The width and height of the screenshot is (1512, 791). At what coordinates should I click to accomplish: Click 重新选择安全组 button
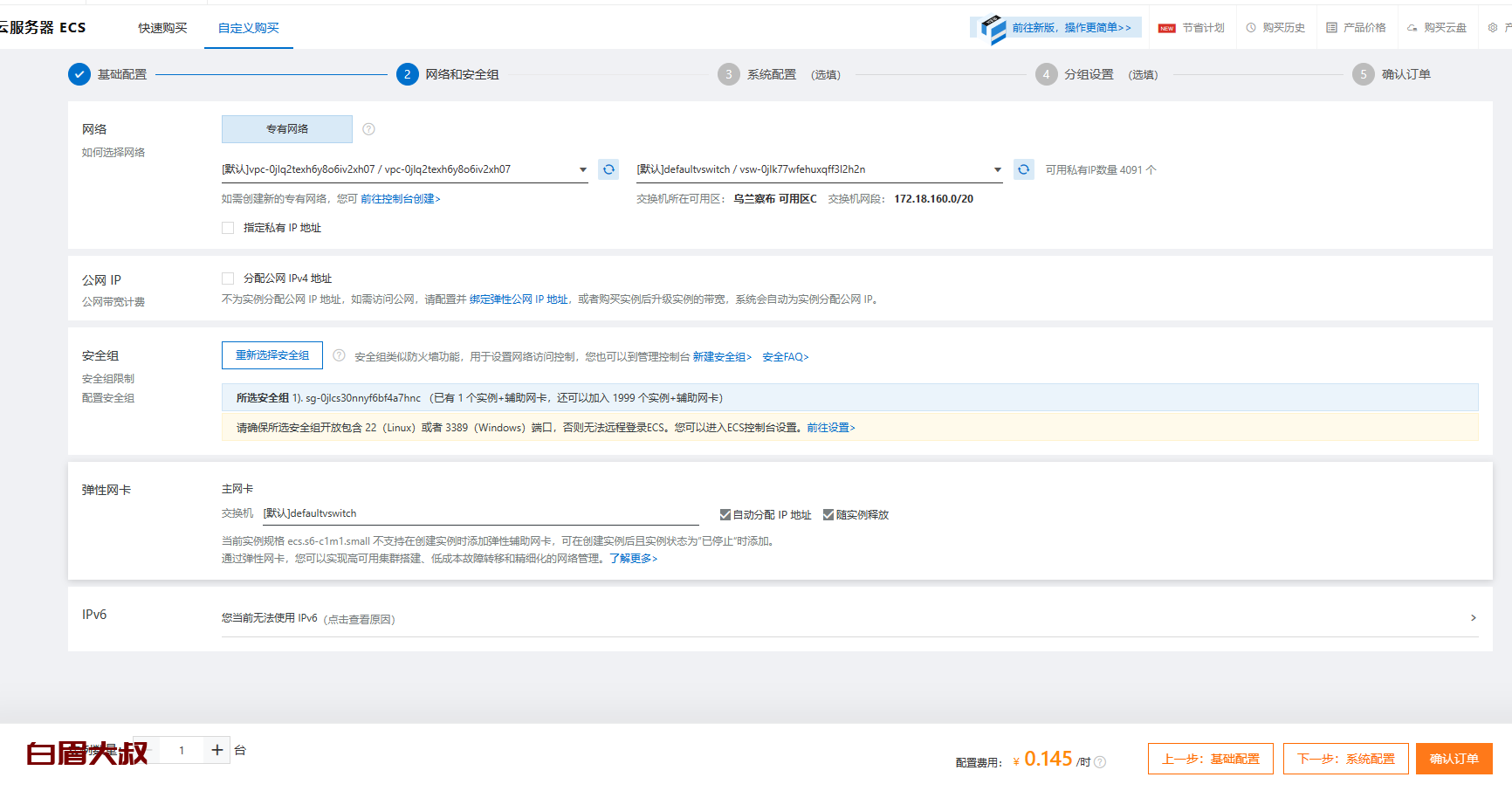click(272, 355)
